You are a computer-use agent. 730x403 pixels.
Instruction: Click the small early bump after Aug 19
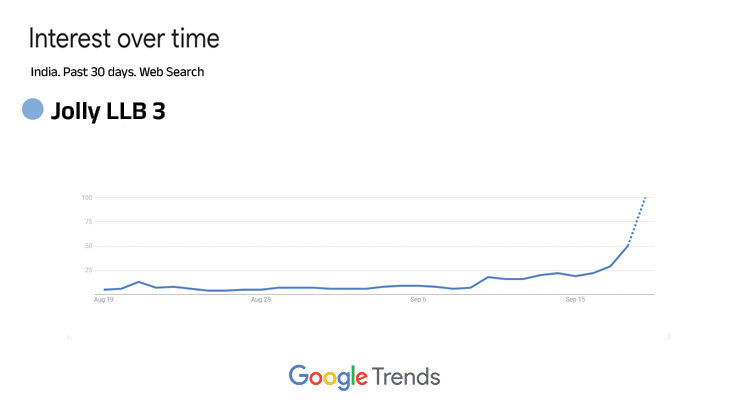click(x=139, y=282)
